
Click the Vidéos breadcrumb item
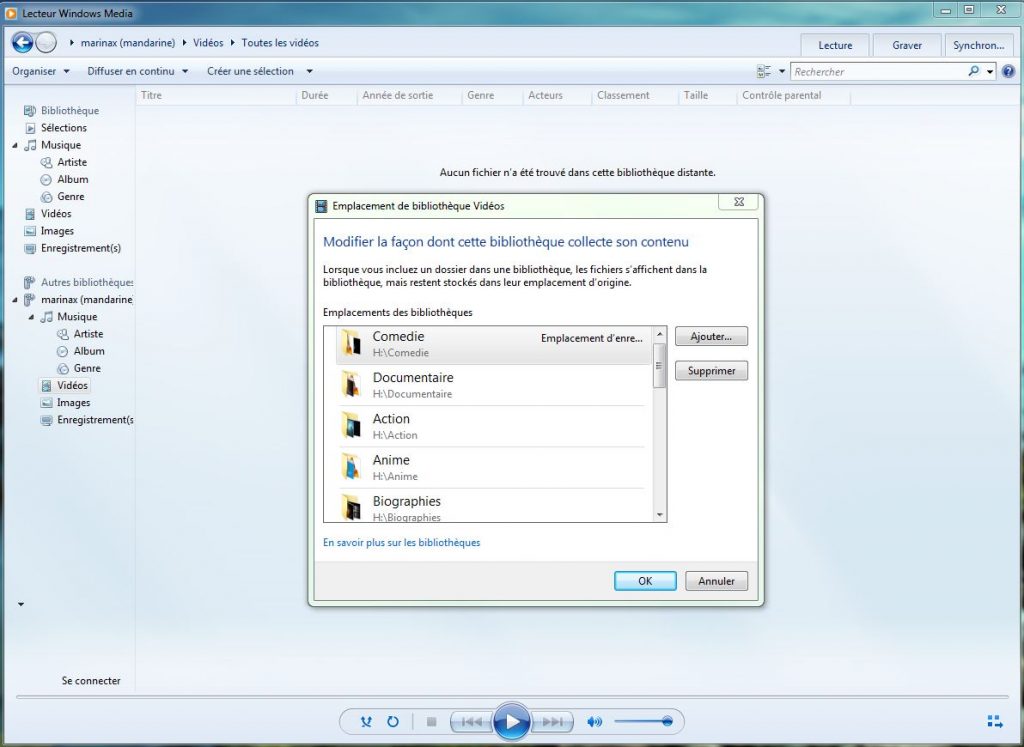click(208, 43)
